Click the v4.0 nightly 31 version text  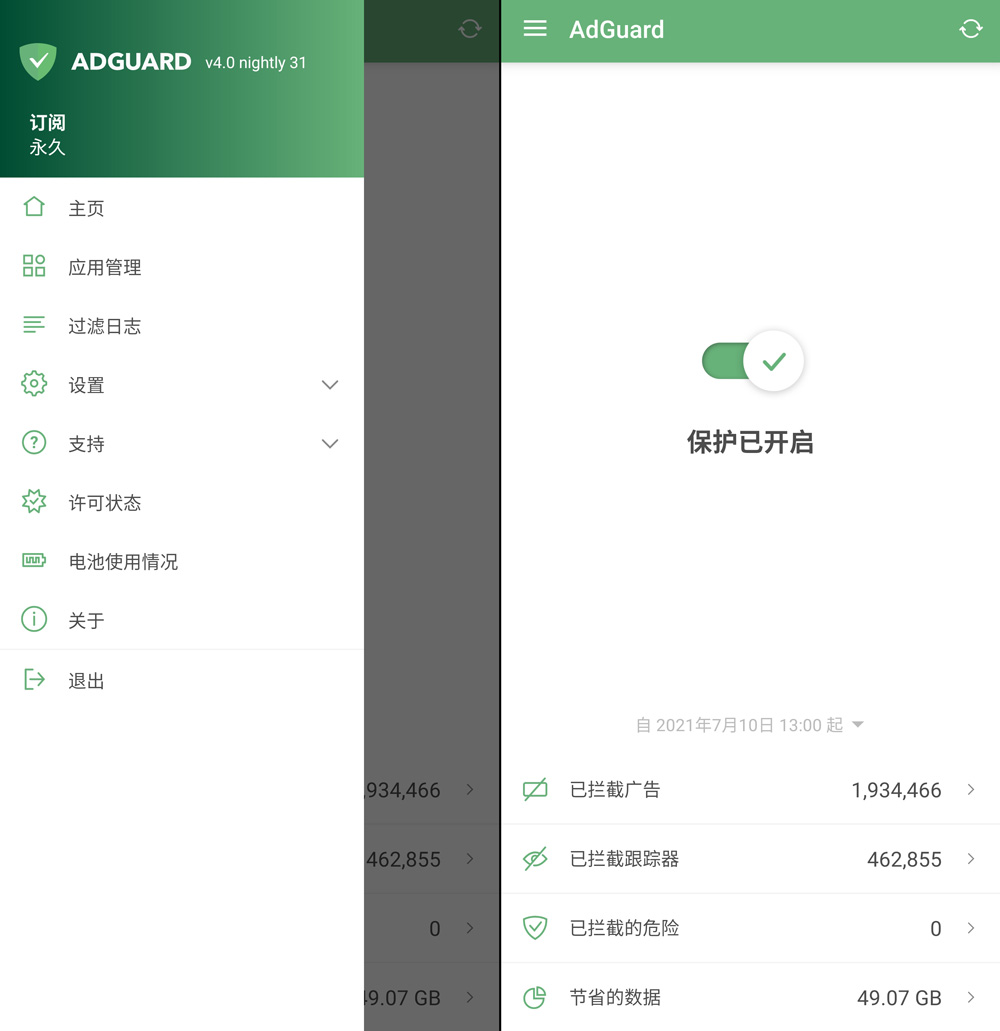pyautogui.click(x=256, y=62)
